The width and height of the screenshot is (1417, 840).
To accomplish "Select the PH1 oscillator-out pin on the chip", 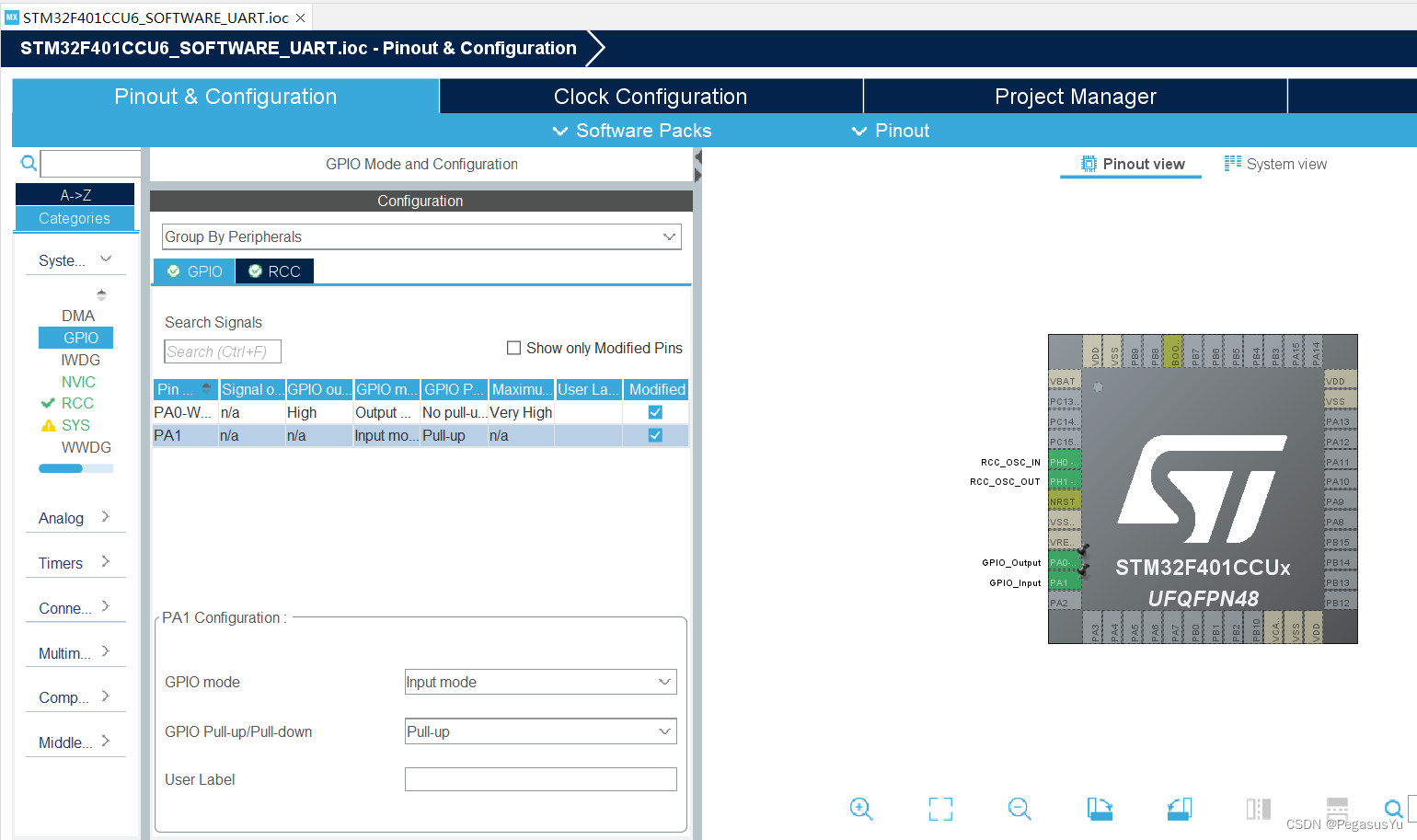I will pyautogui.click(x=1065, y=482).
